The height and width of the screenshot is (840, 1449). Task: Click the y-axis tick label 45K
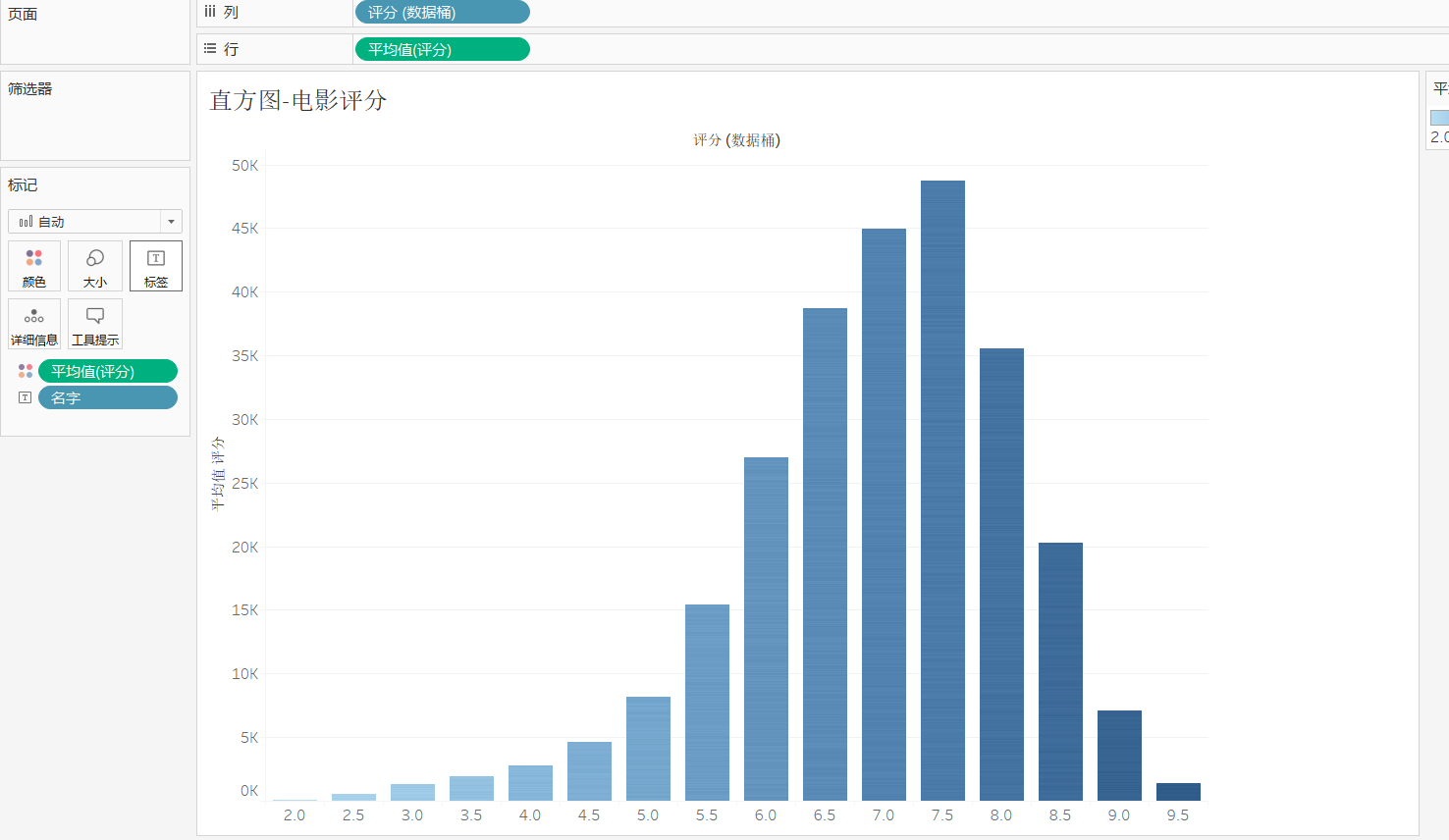point(245,229)
